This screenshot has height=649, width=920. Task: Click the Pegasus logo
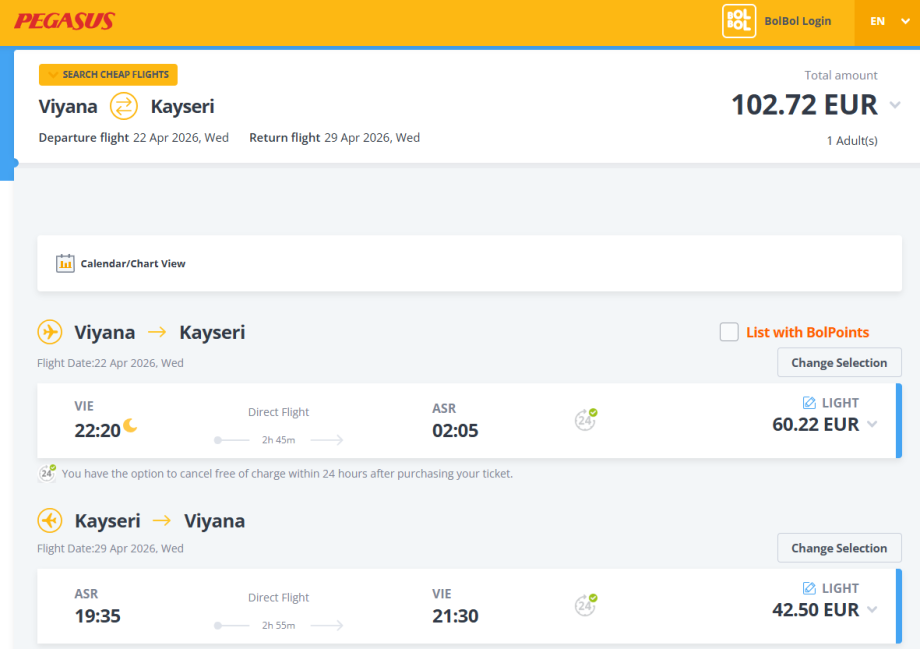click(x=64, y=21)
